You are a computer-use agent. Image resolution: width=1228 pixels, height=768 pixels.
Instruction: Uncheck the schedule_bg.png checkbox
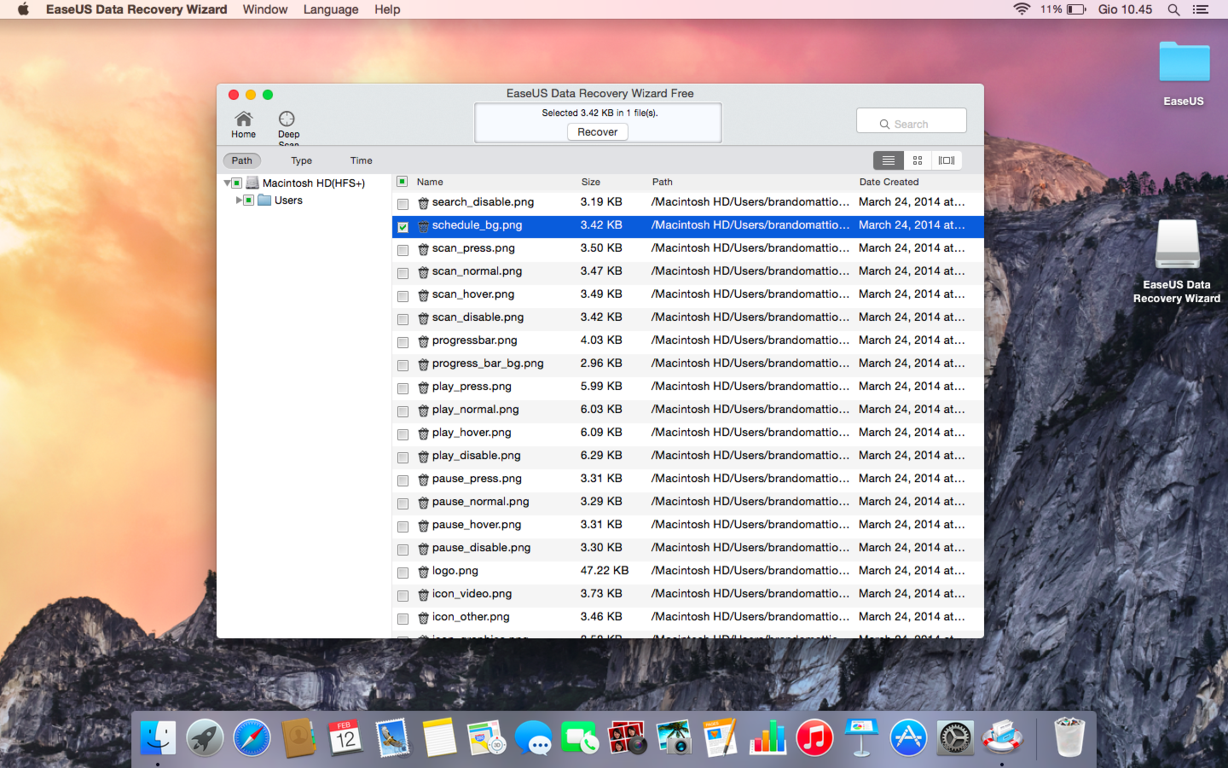[x=403, y=227]
